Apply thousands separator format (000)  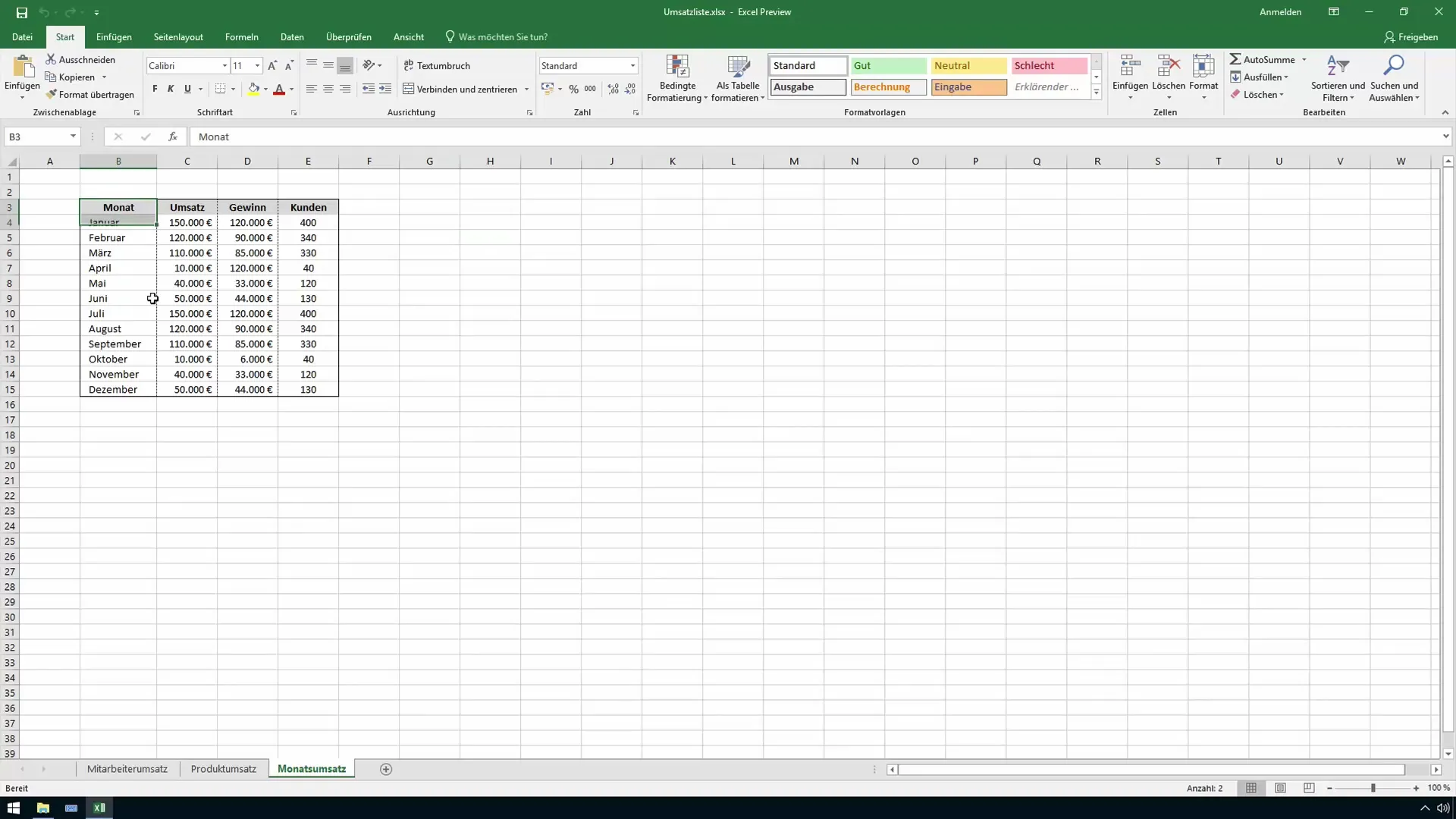point(590,89)
